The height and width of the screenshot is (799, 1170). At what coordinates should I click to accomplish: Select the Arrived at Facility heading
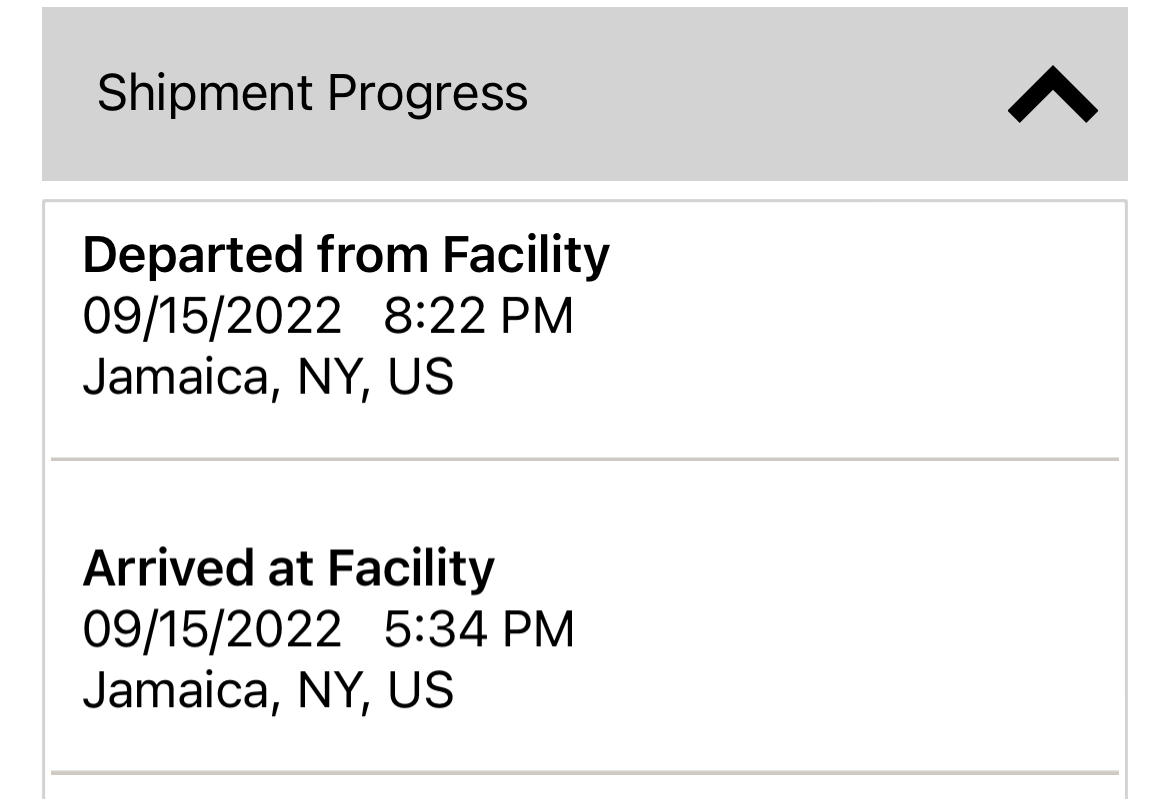pyautogui.click(x=288, y=568)
